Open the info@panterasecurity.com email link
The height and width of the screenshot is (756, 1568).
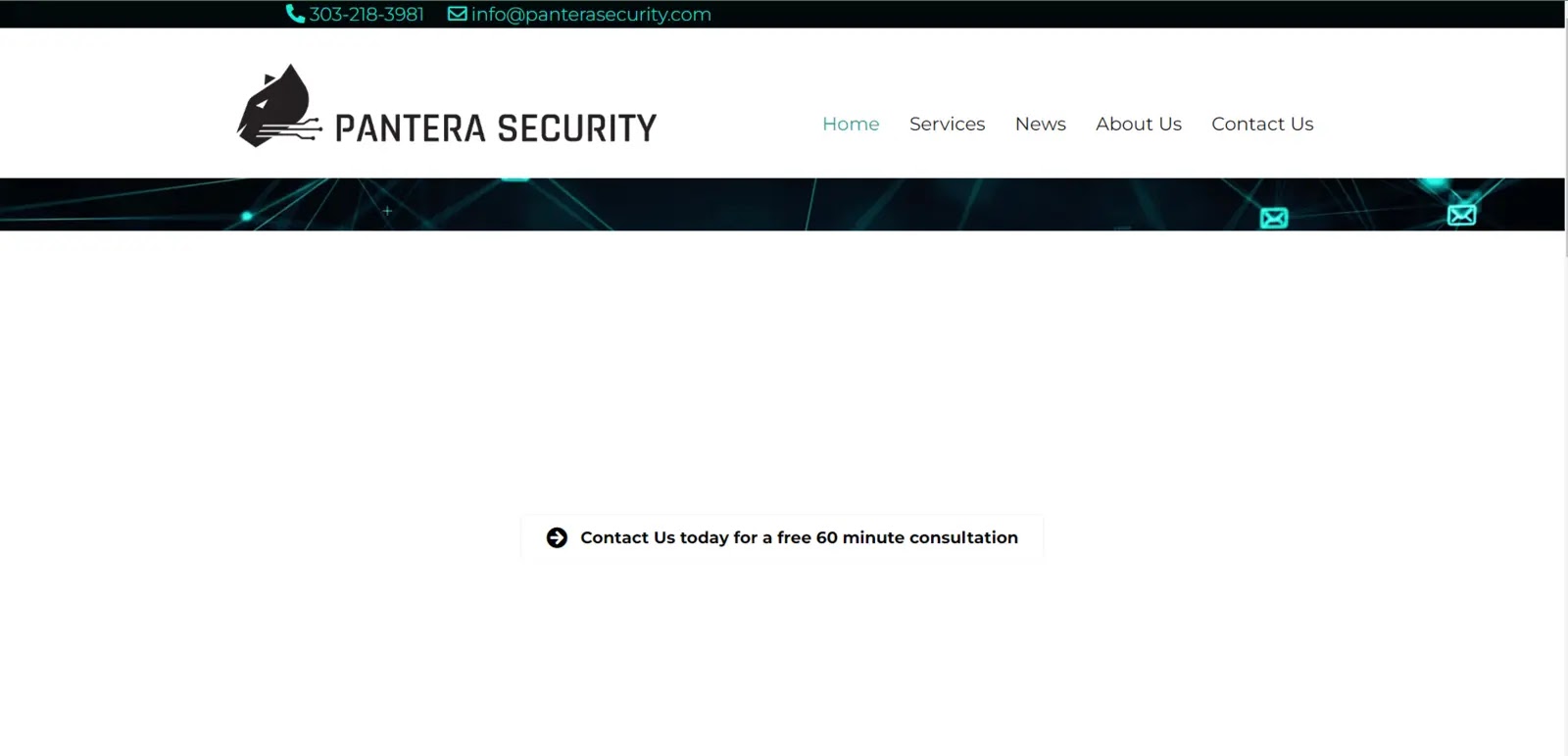click(591, 15)
